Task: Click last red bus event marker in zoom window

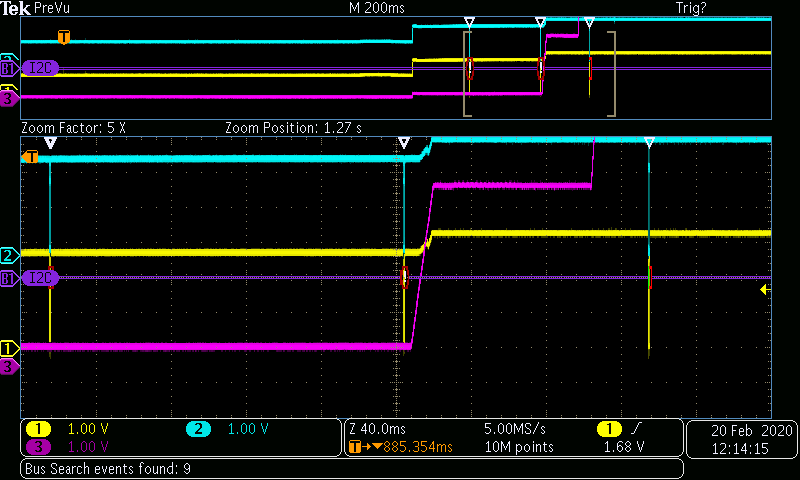Action: [650, 277]
